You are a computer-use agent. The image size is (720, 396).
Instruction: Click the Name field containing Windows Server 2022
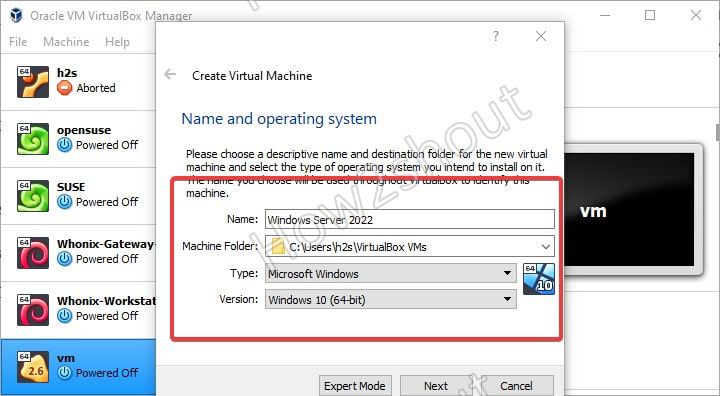coord(410,219)
